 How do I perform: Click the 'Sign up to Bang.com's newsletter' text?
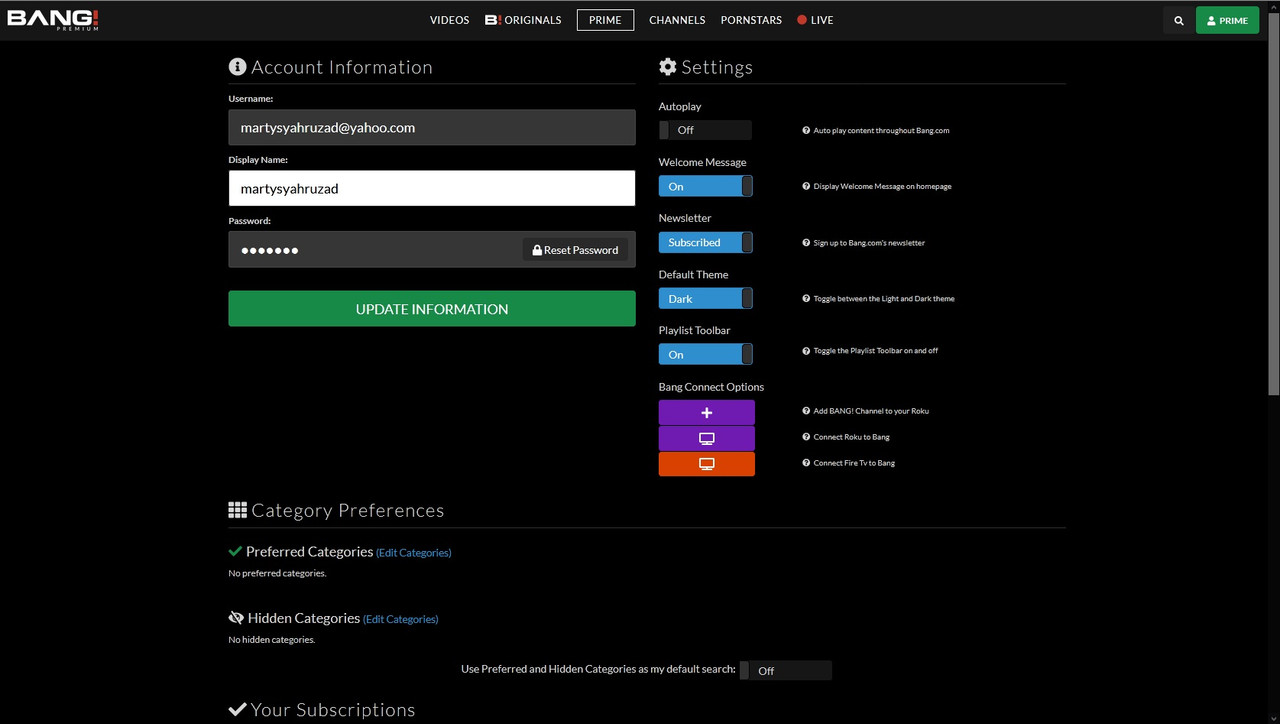(869, 243)
